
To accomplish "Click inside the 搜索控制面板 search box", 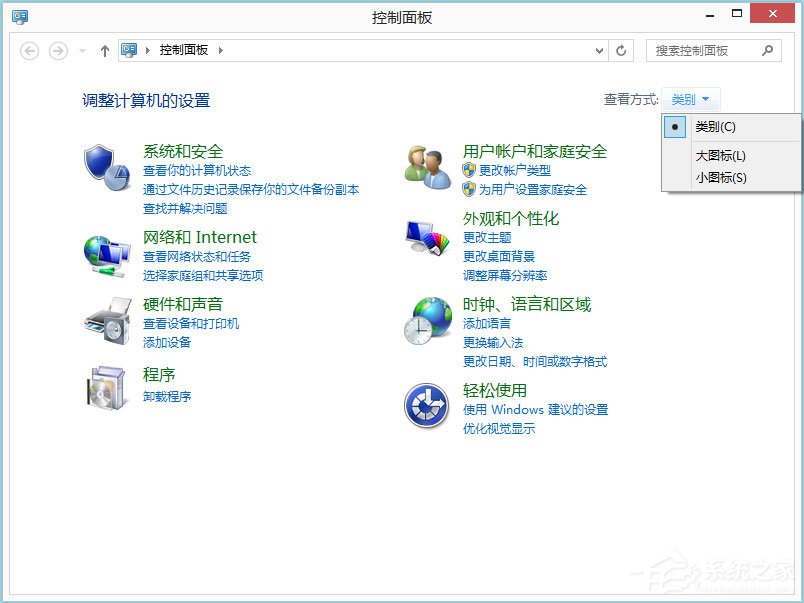I will tap(712, 50).
